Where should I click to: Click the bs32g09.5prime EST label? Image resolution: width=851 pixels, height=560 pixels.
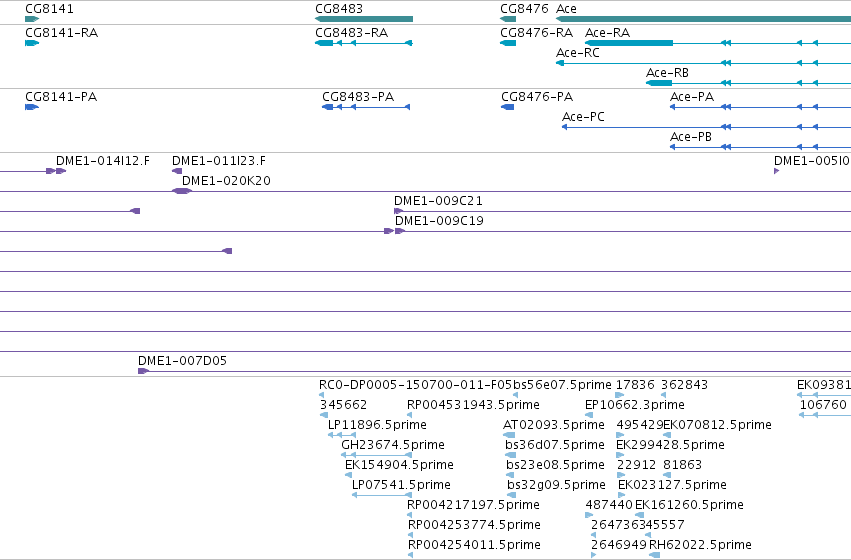pyautogui.click(x=556, y=485)
